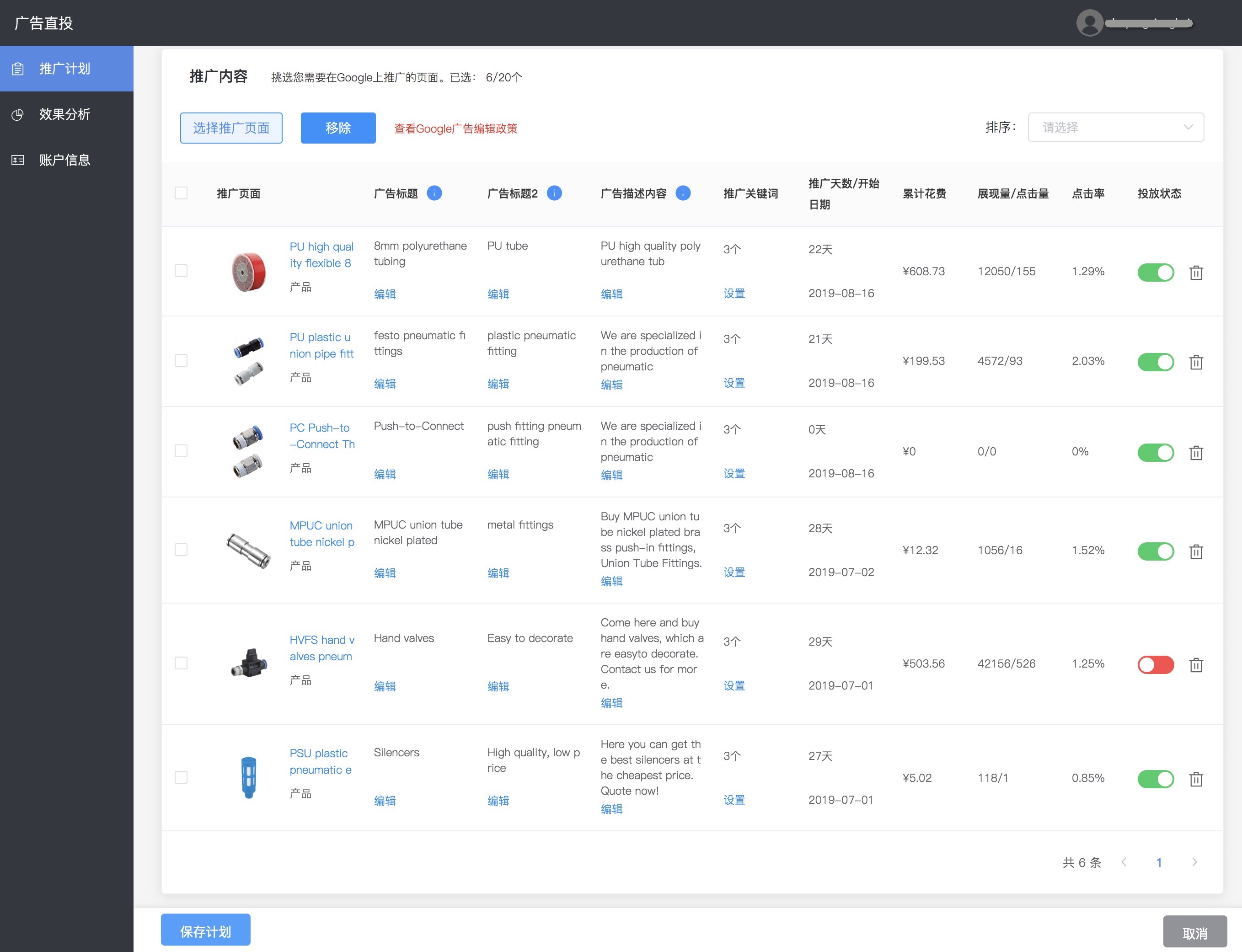The width and height of the screenshot is (1242, 952).
Task: Click info icon beside 广告标题2 header
Action: [554, 193]
